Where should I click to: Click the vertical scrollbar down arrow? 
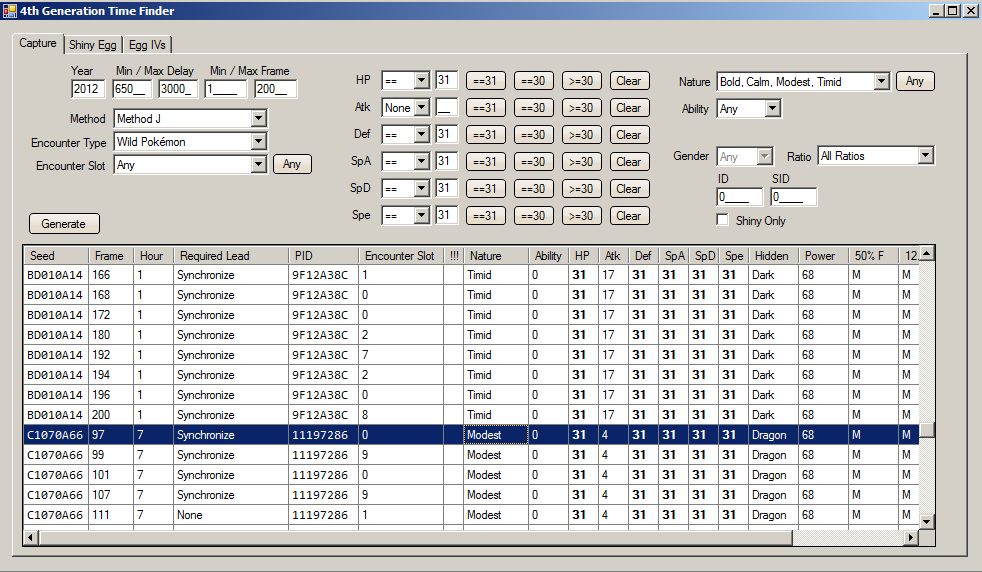point(927,521)
